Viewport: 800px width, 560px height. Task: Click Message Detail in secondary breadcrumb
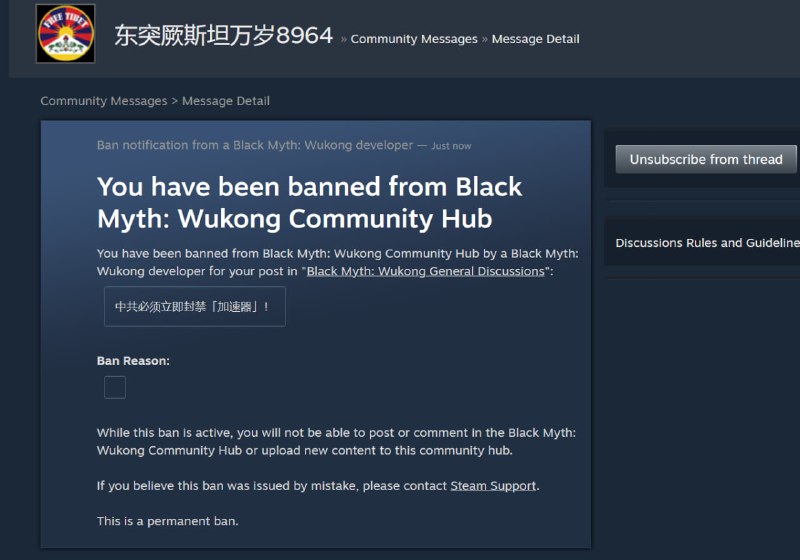(x=226, y=101)
